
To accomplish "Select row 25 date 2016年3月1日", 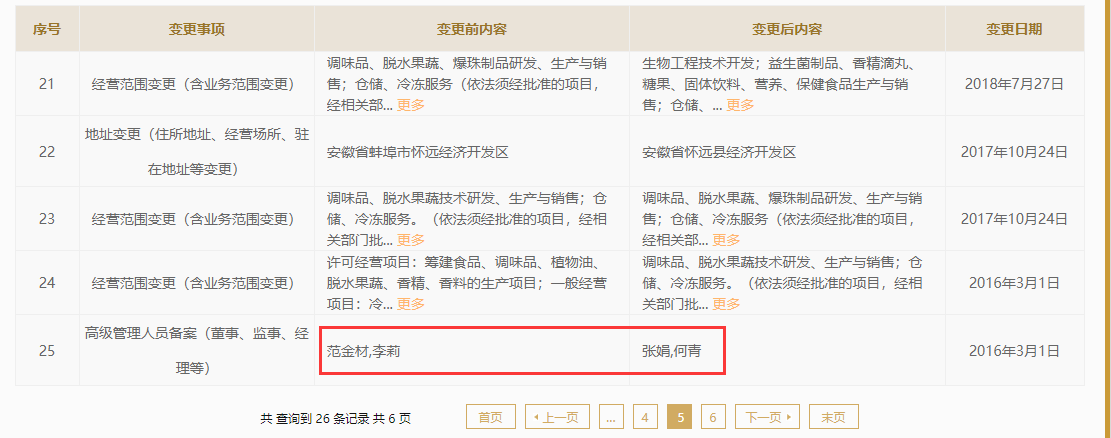I will tap(1014, 350).
